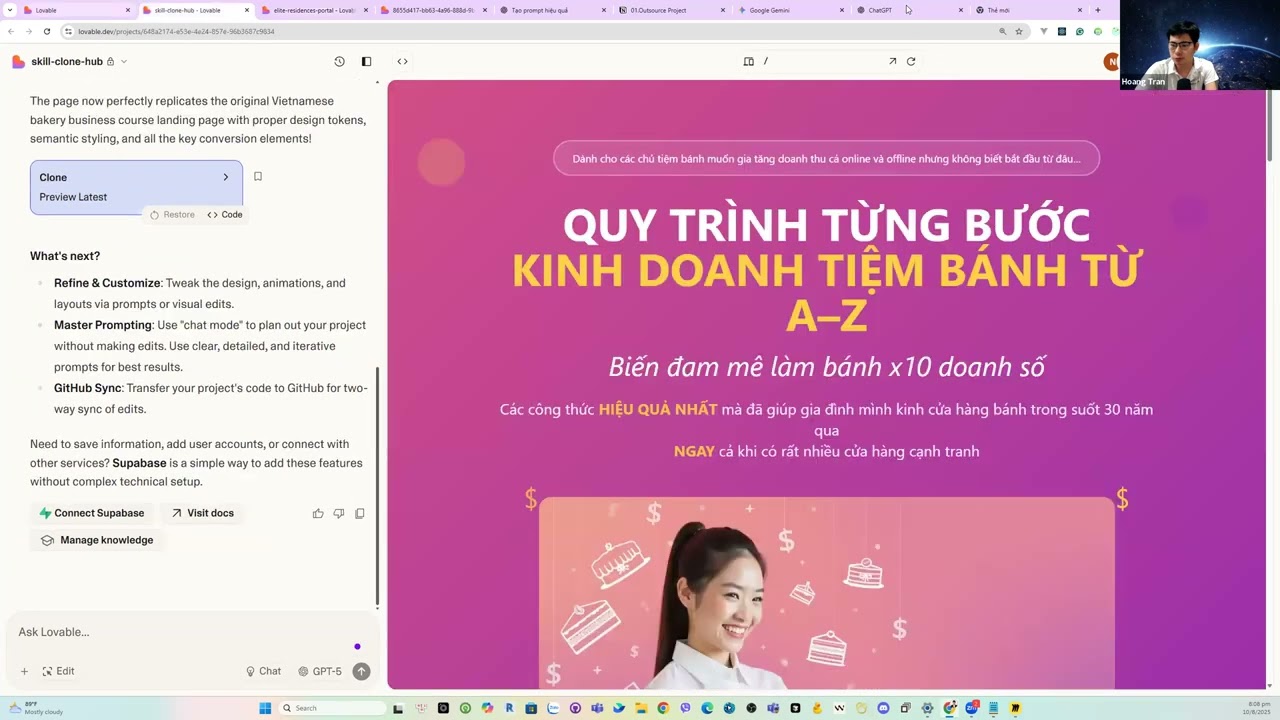Click the Code button under Clone card
This screenshot has width=1280, height=720.
point(225,214)
